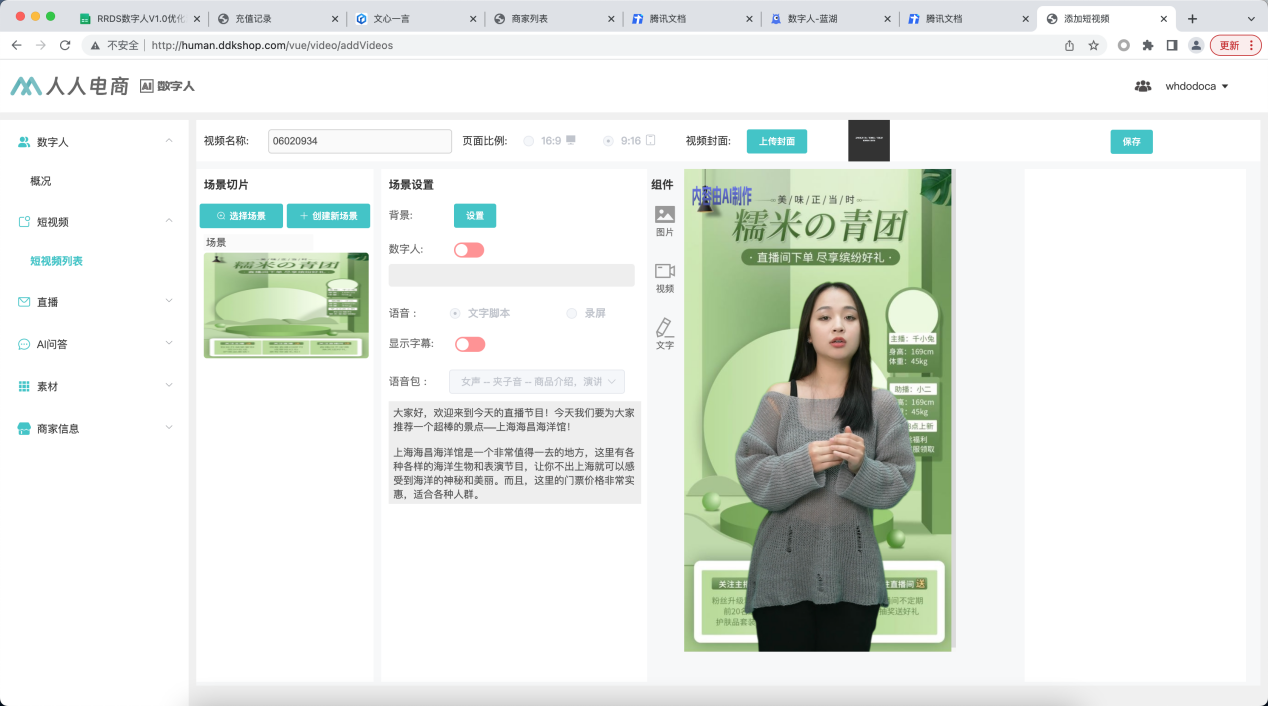Viewport: 1268px width, 706px height.
Task: Open 短视频列表 in the sidebar
Action: tap(56, 261)
